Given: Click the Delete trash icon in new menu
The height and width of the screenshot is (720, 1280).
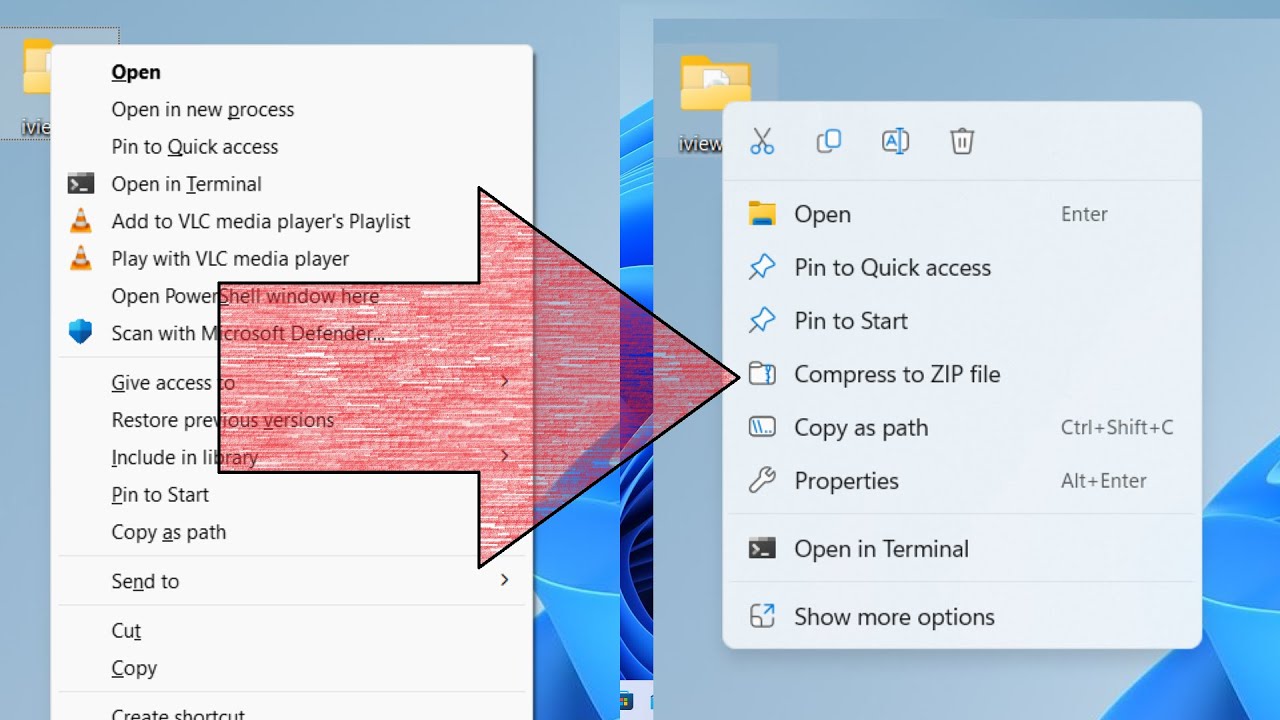Looking at the screenshot, I should point(962,141).
